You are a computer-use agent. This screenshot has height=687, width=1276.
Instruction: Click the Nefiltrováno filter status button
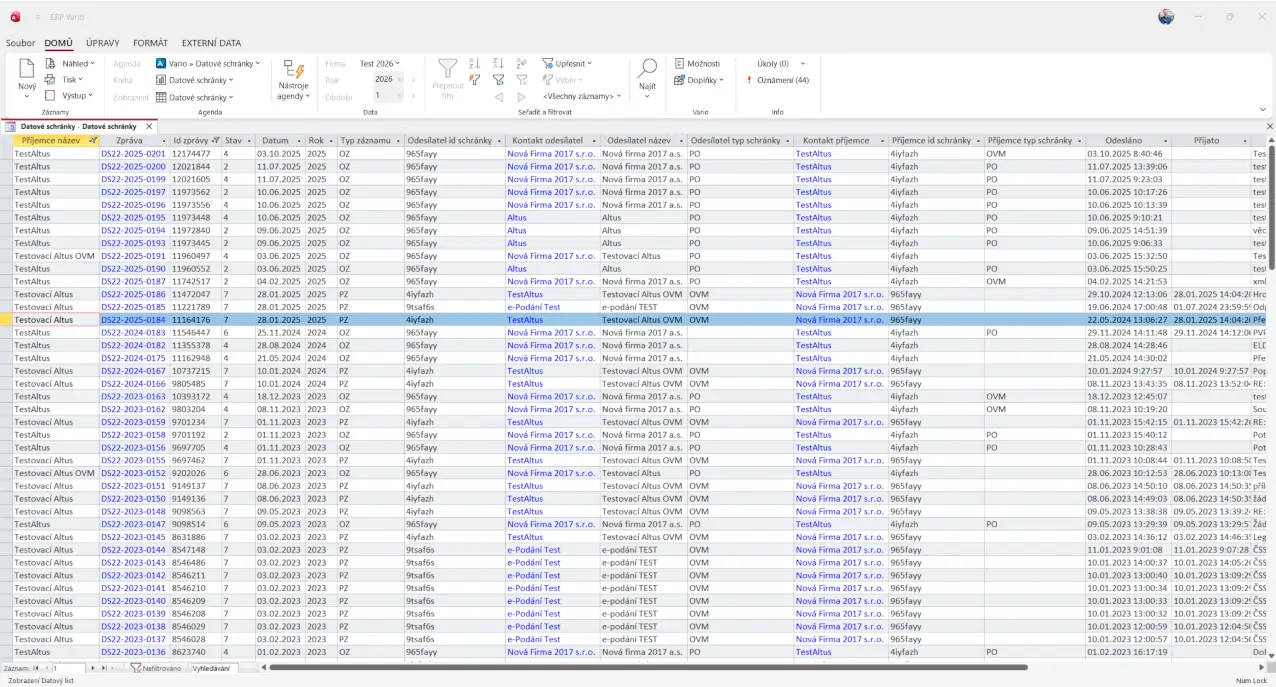157,667
